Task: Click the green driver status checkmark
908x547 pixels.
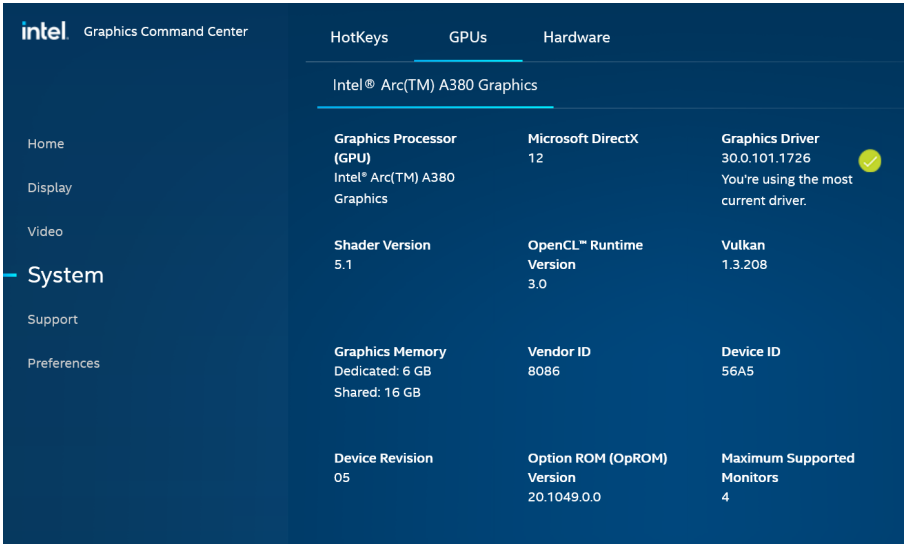Action: [x=869, y=161]
